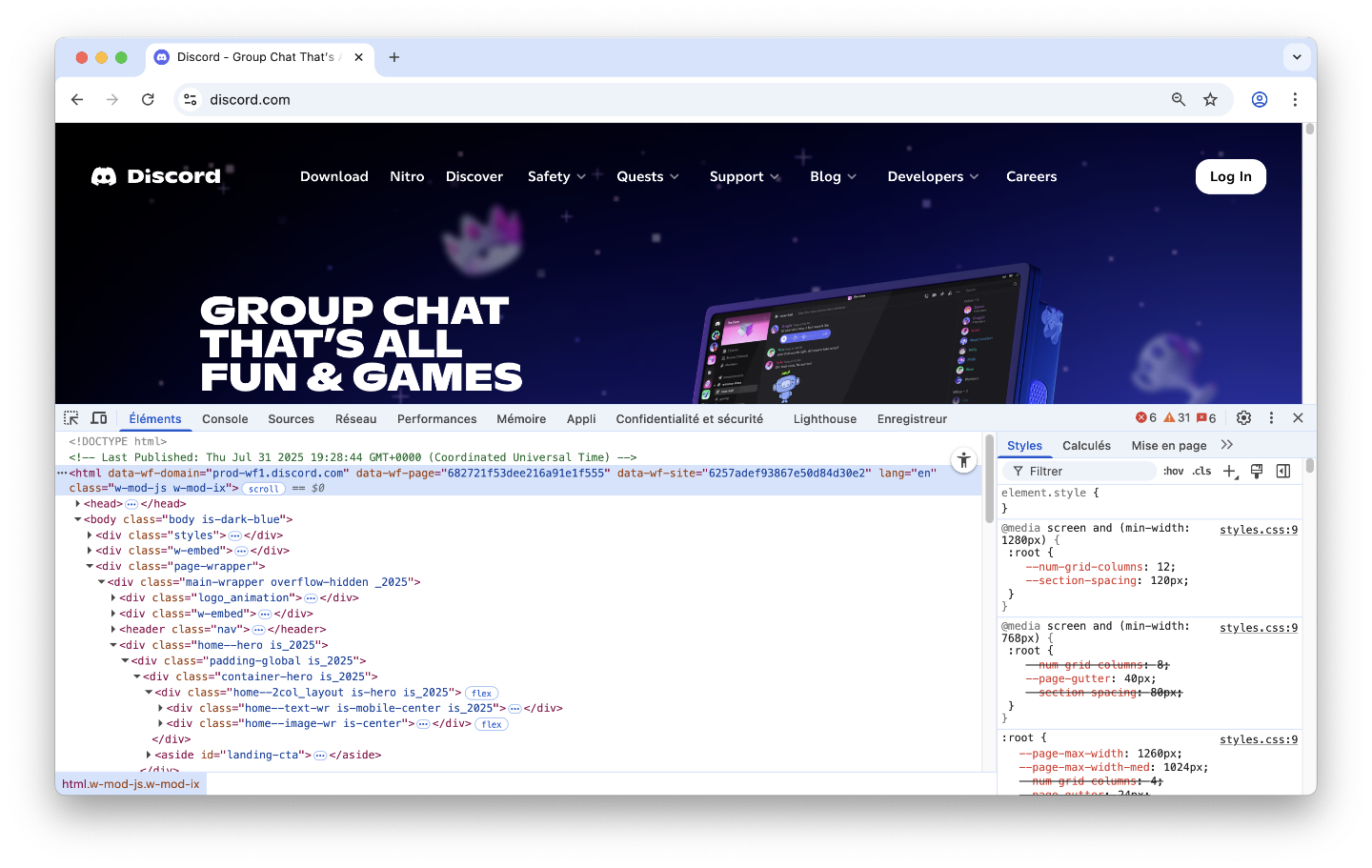
Task: Click the issues count flag badge
Action: [x=1206, y=418]
